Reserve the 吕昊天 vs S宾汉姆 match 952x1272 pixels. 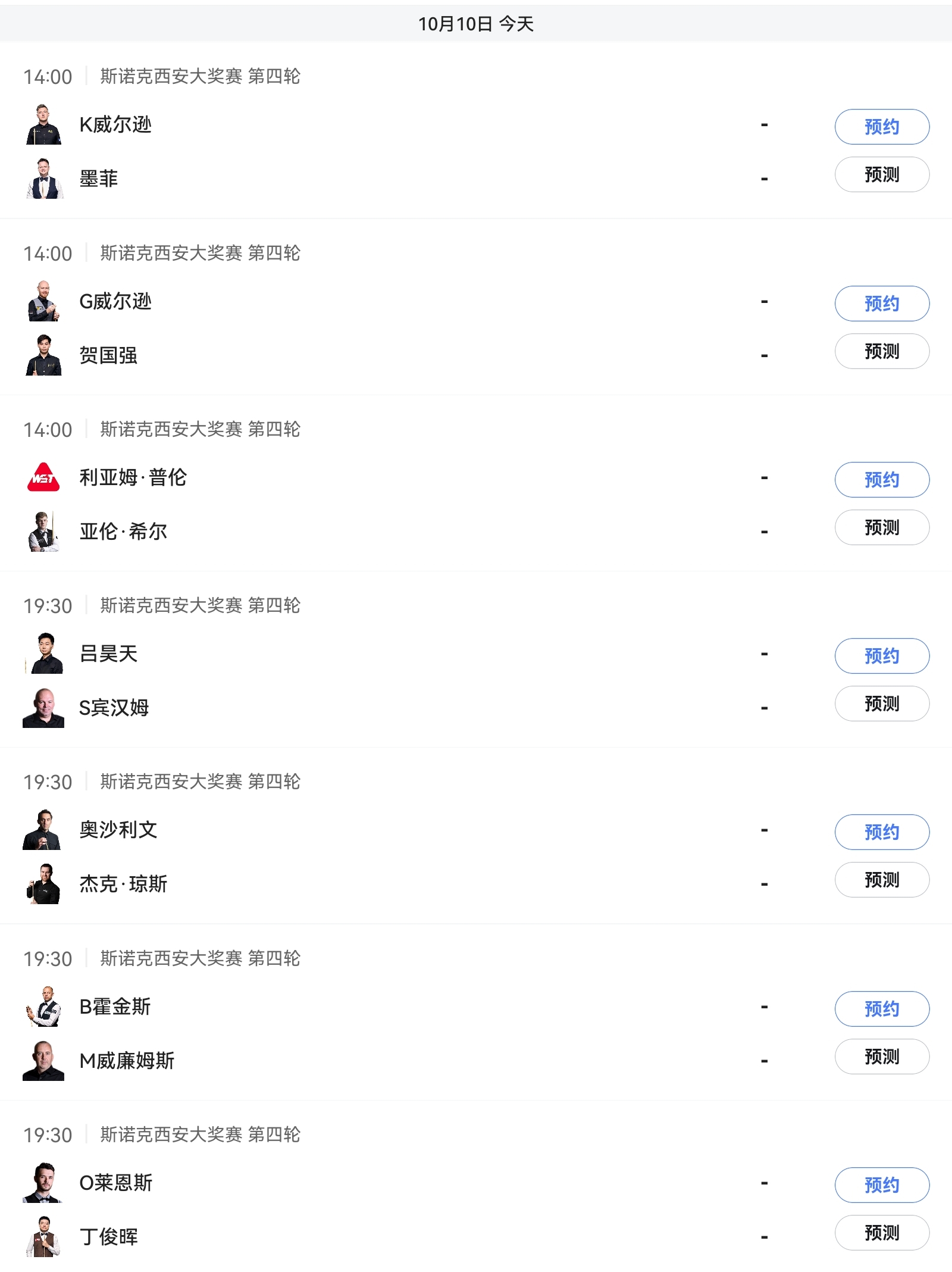(881, 656)
